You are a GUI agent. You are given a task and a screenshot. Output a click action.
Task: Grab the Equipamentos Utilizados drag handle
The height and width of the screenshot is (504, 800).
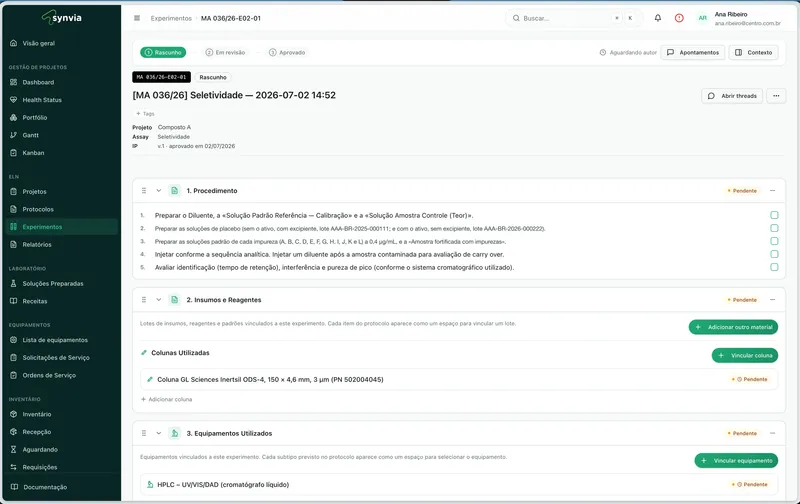tap(144, 433)
